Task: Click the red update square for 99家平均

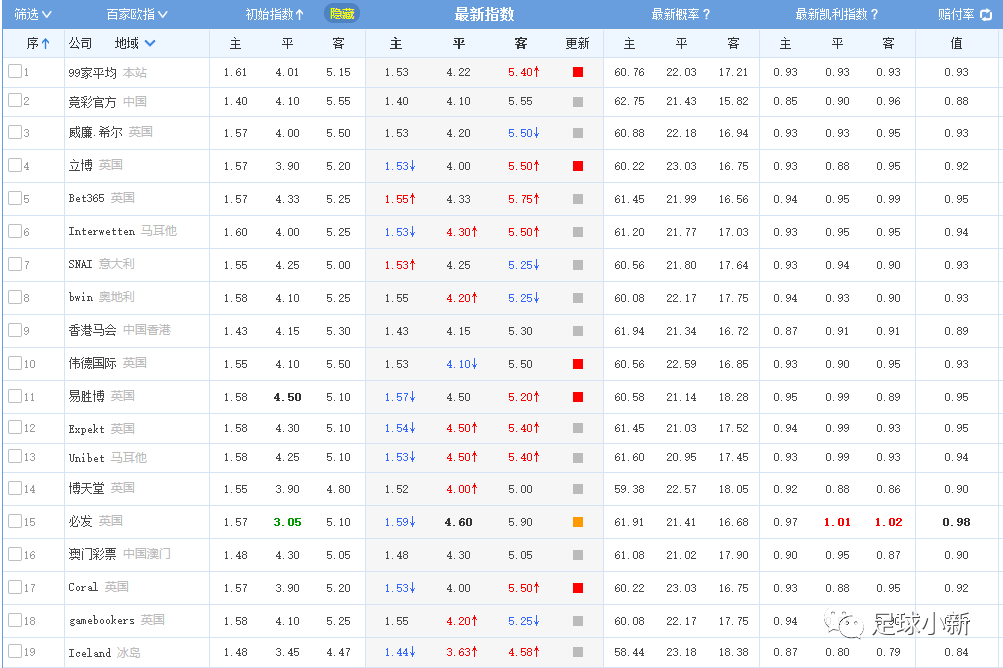Action: (578, 72)
